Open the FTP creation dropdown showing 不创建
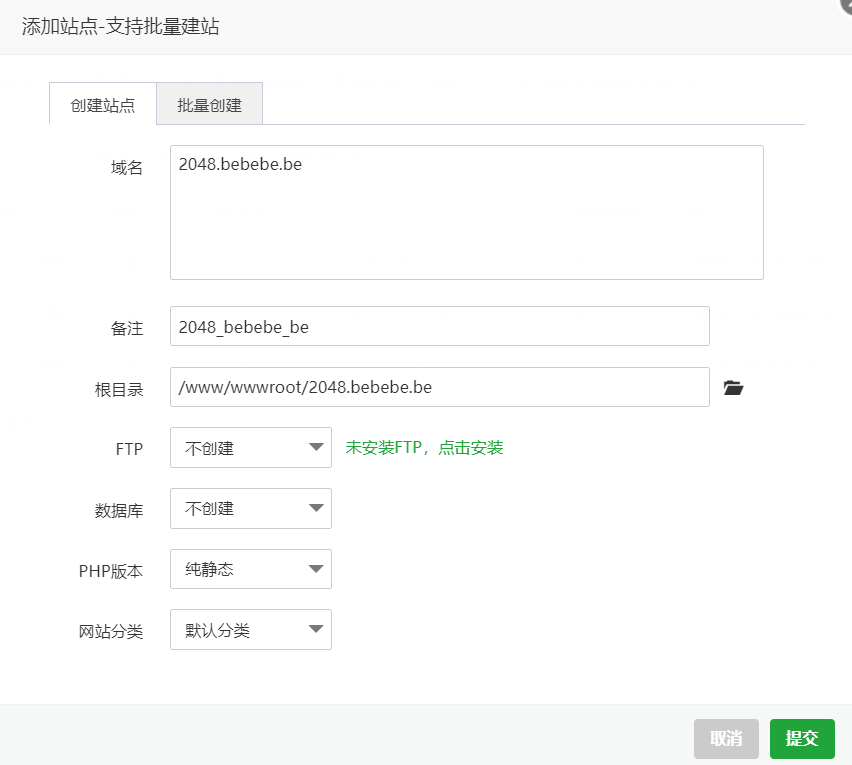Viewport: 852px width, 765px height. (x=250, y=447)
